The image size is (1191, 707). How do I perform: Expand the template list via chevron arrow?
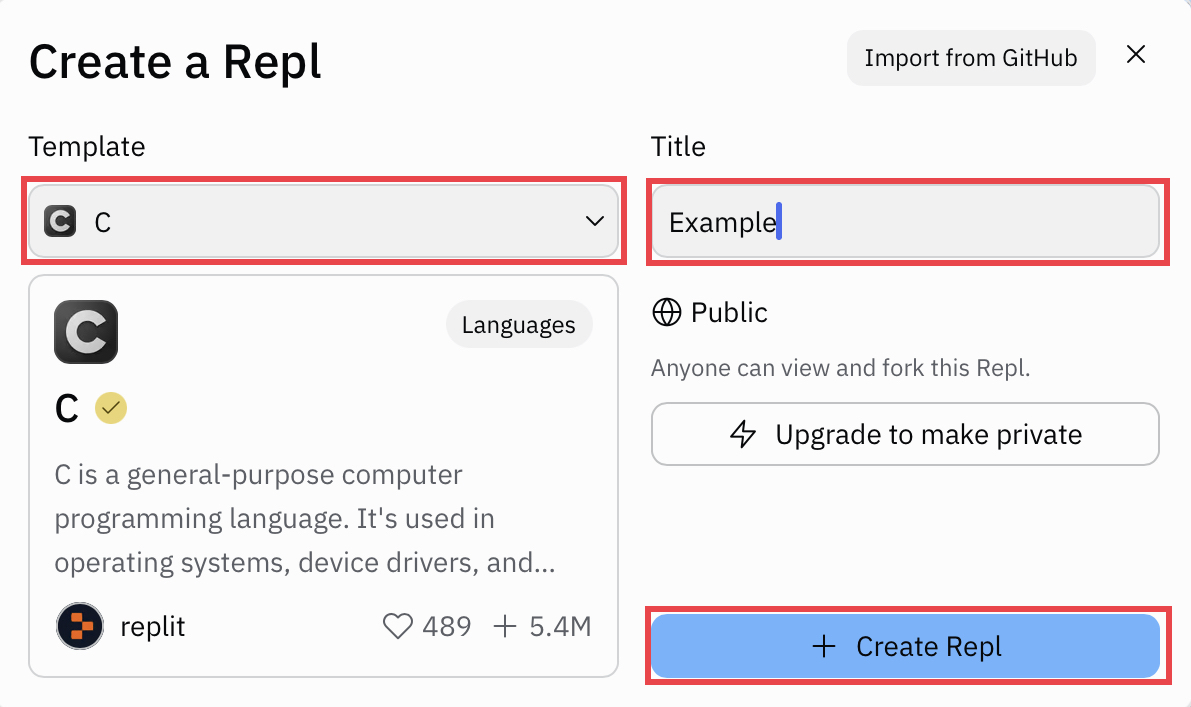595,221
